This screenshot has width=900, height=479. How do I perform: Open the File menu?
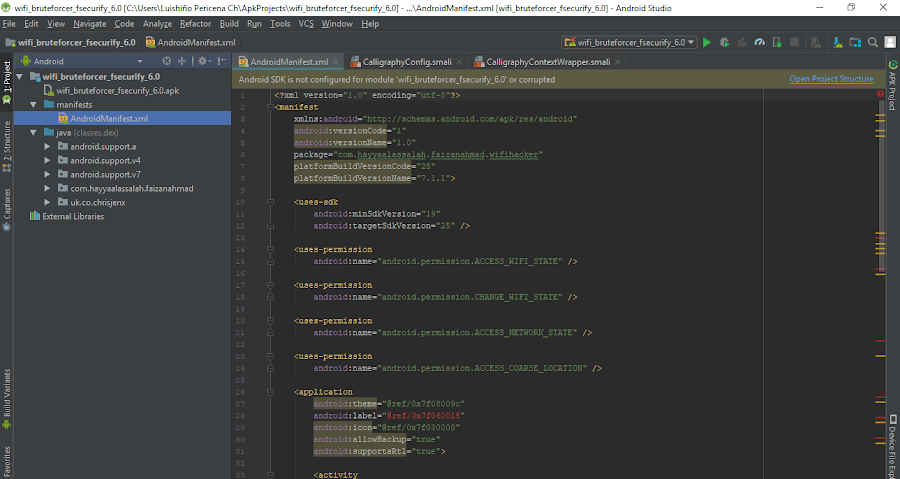[9, 24]
